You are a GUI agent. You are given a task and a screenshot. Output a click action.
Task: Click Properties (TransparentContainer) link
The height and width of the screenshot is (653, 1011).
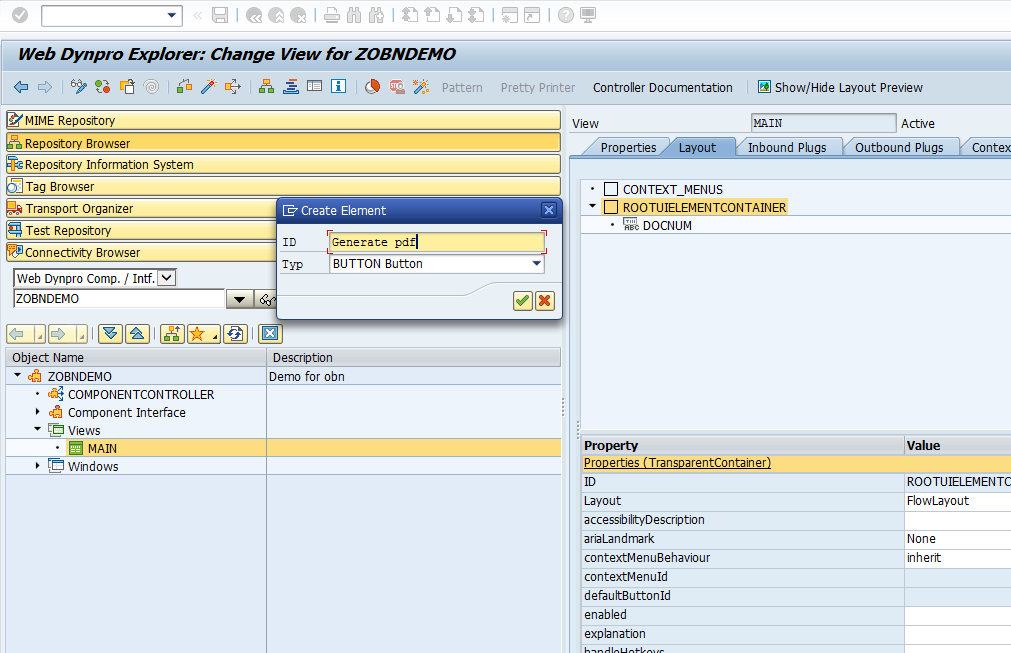[x=677, y=463]
